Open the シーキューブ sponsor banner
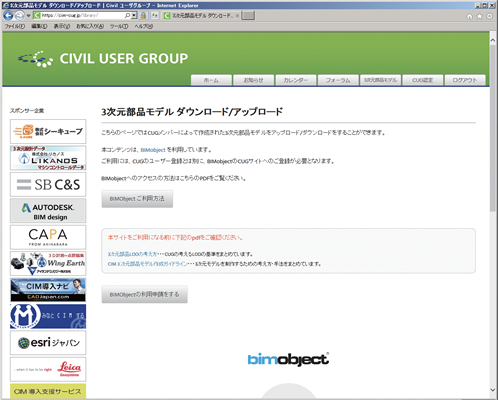This screenshot has width=498, height=400. [x=48, y=131]
